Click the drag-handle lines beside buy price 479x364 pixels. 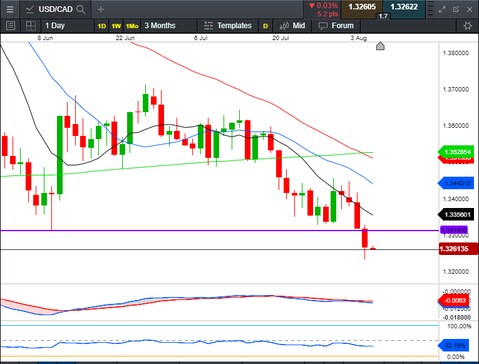point(431,9)
